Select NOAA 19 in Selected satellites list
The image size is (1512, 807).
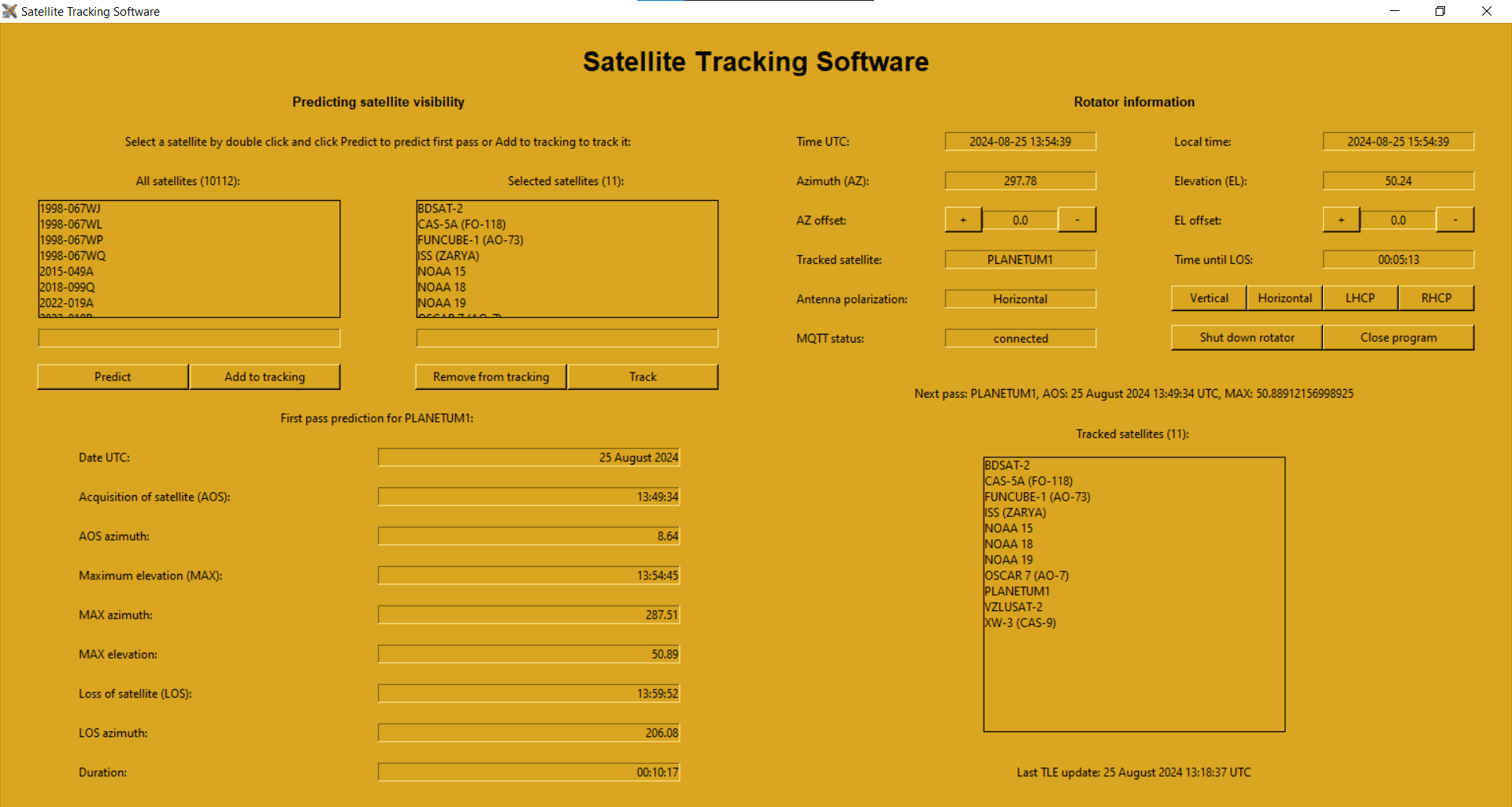coord(567,303)
